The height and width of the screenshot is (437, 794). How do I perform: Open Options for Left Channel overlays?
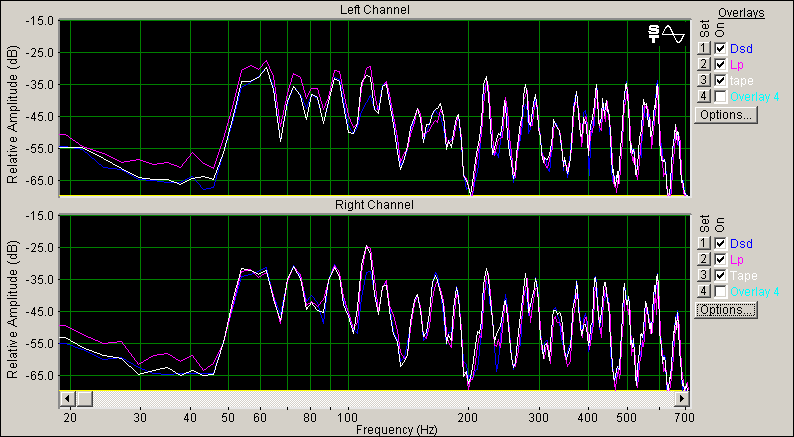point(726,114)
